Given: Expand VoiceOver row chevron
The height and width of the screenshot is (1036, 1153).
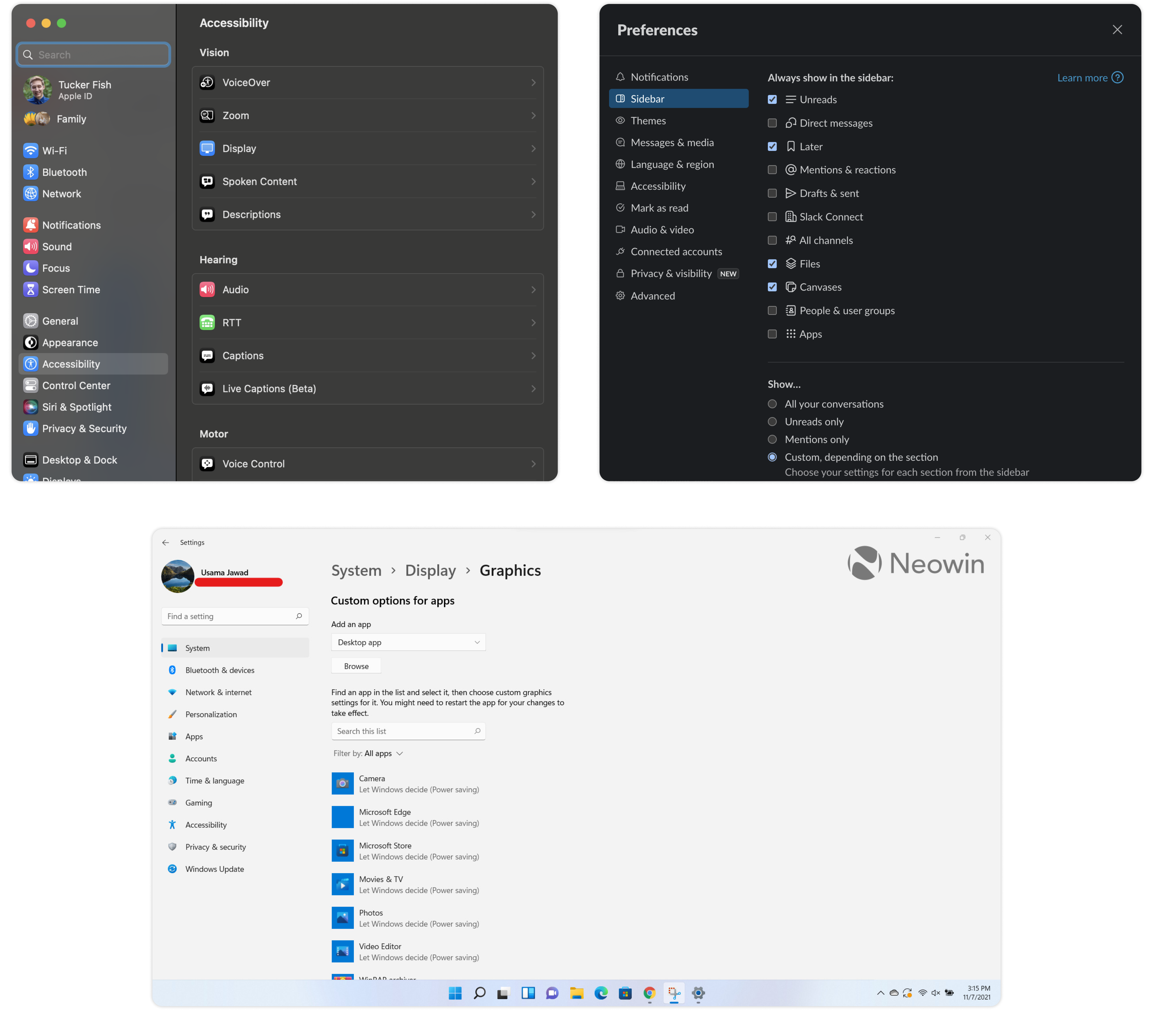Looking at the screenshot, I should [533, 83].
